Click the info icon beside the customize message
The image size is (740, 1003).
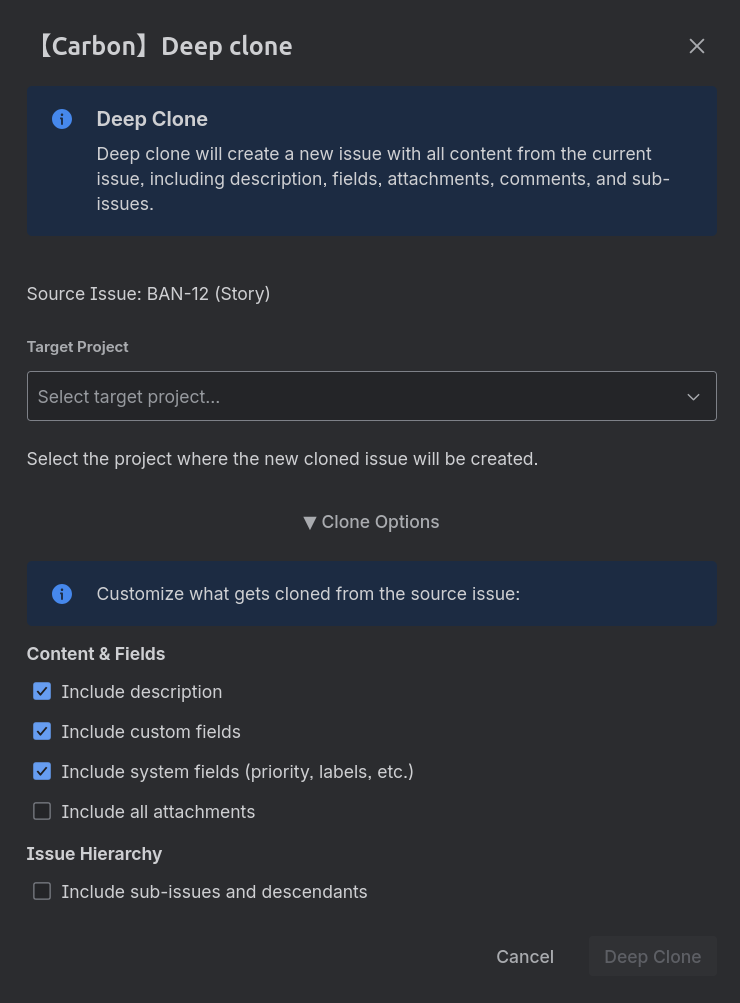click(x=62, y=594)
